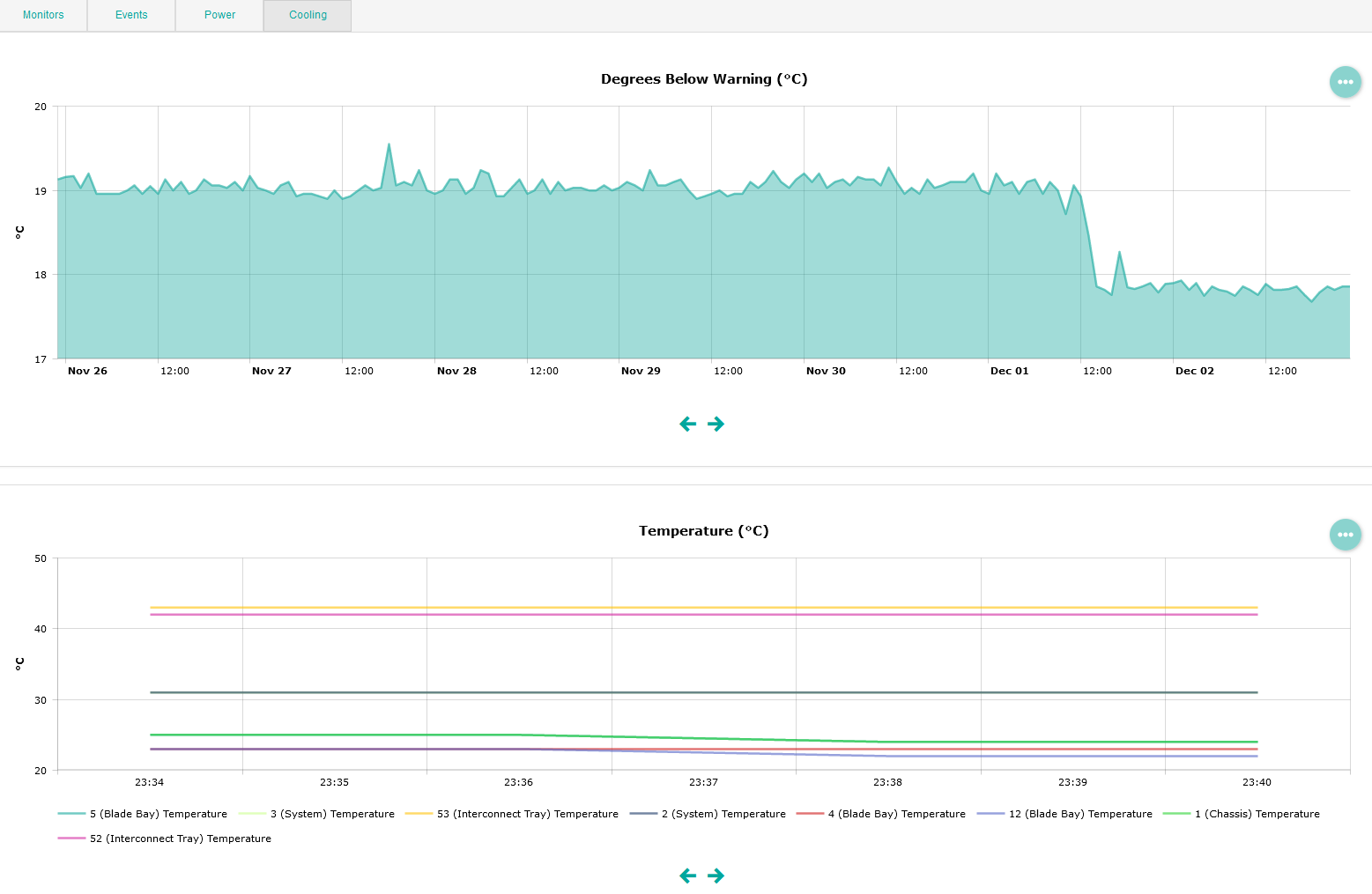Click left arrow under Degrees Below Warning chart
The height and width of the screenshot is (894, 1372).
pyautogui.click(x=688, y=425)
